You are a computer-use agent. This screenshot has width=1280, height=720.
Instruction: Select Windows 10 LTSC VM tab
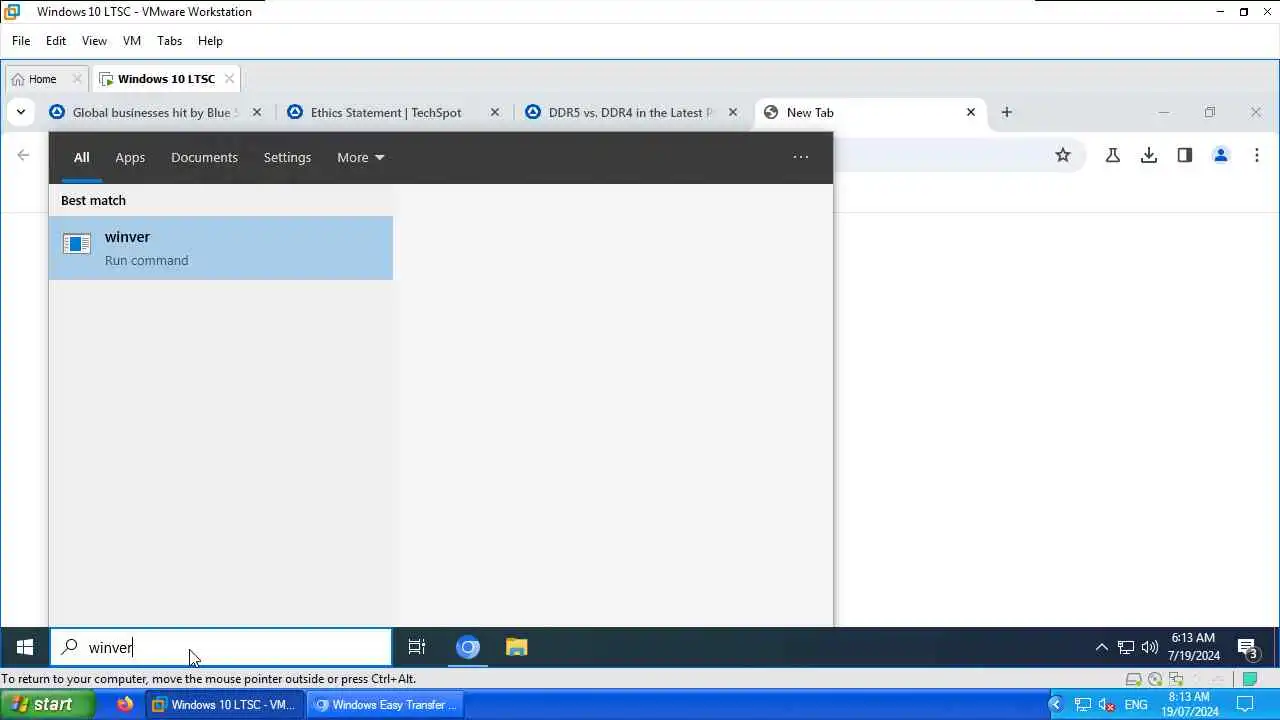(166, 79)
